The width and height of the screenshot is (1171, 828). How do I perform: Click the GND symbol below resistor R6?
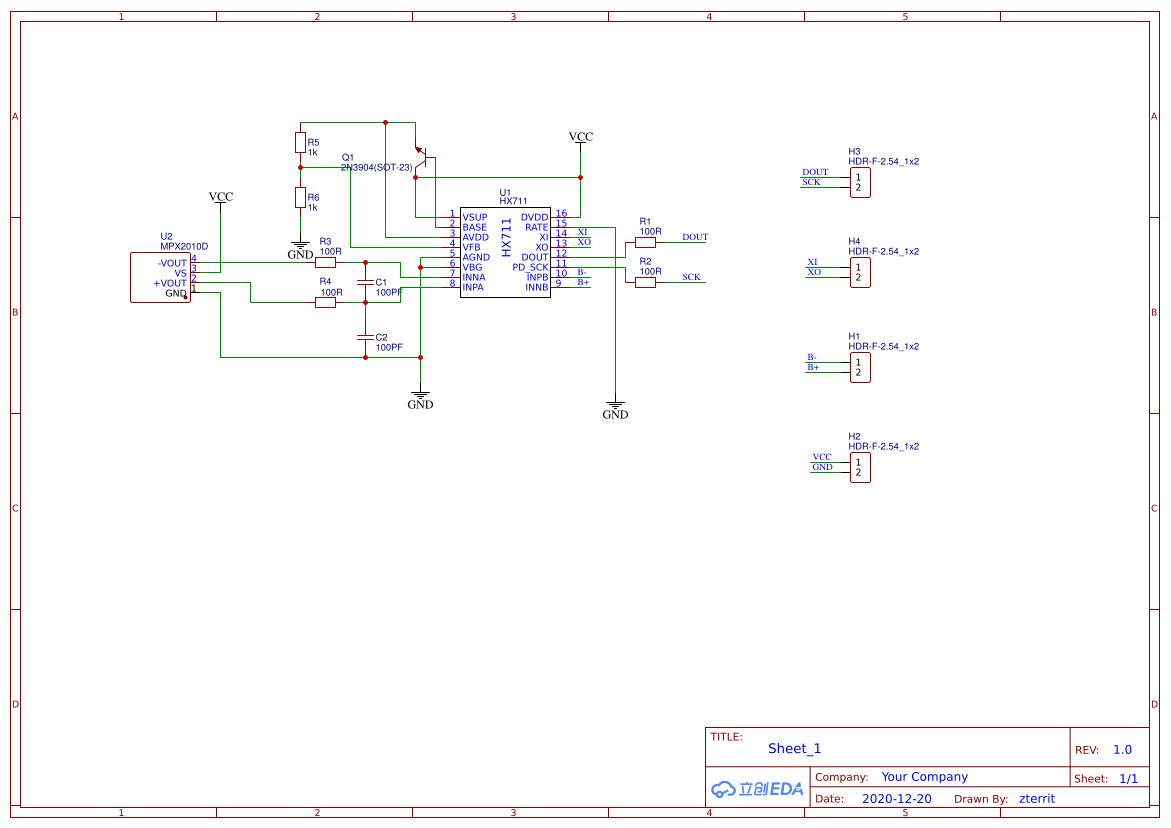click(300, 246)
